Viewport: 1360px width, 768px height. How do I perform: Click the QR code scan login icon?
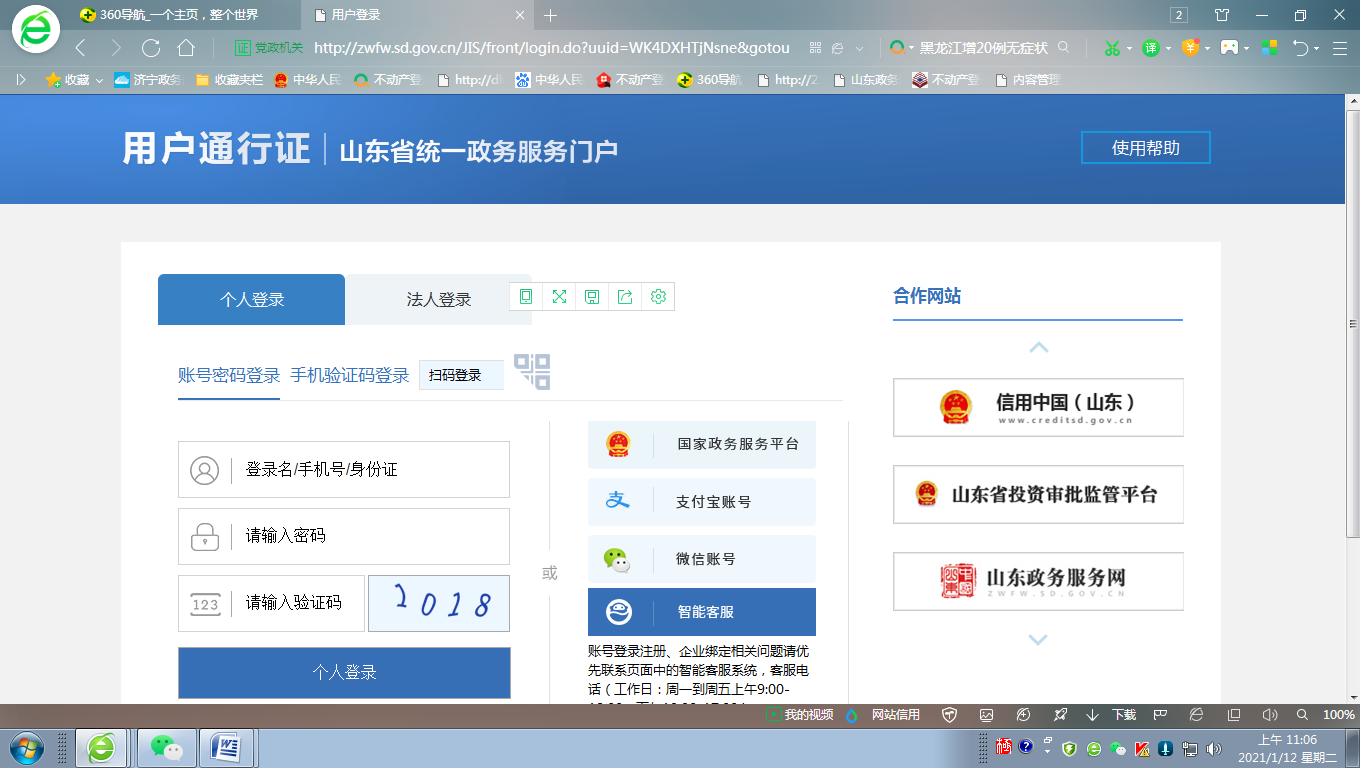pos(532,372)
